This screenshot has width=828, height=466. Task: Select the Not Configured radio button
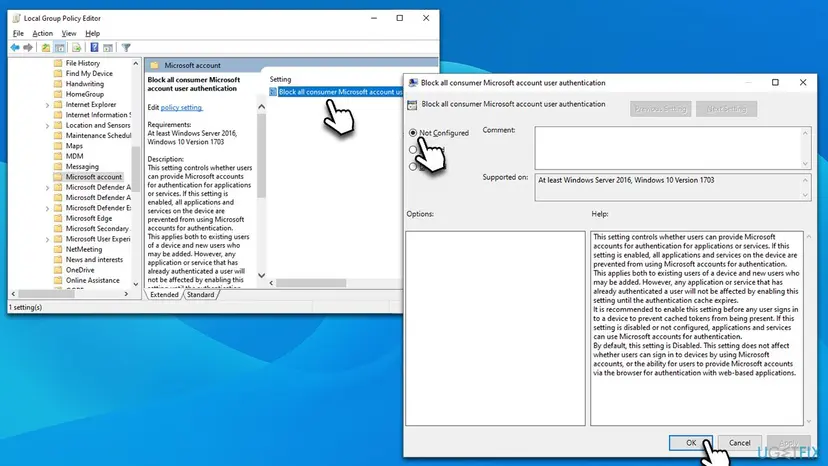tap(412, 133)
